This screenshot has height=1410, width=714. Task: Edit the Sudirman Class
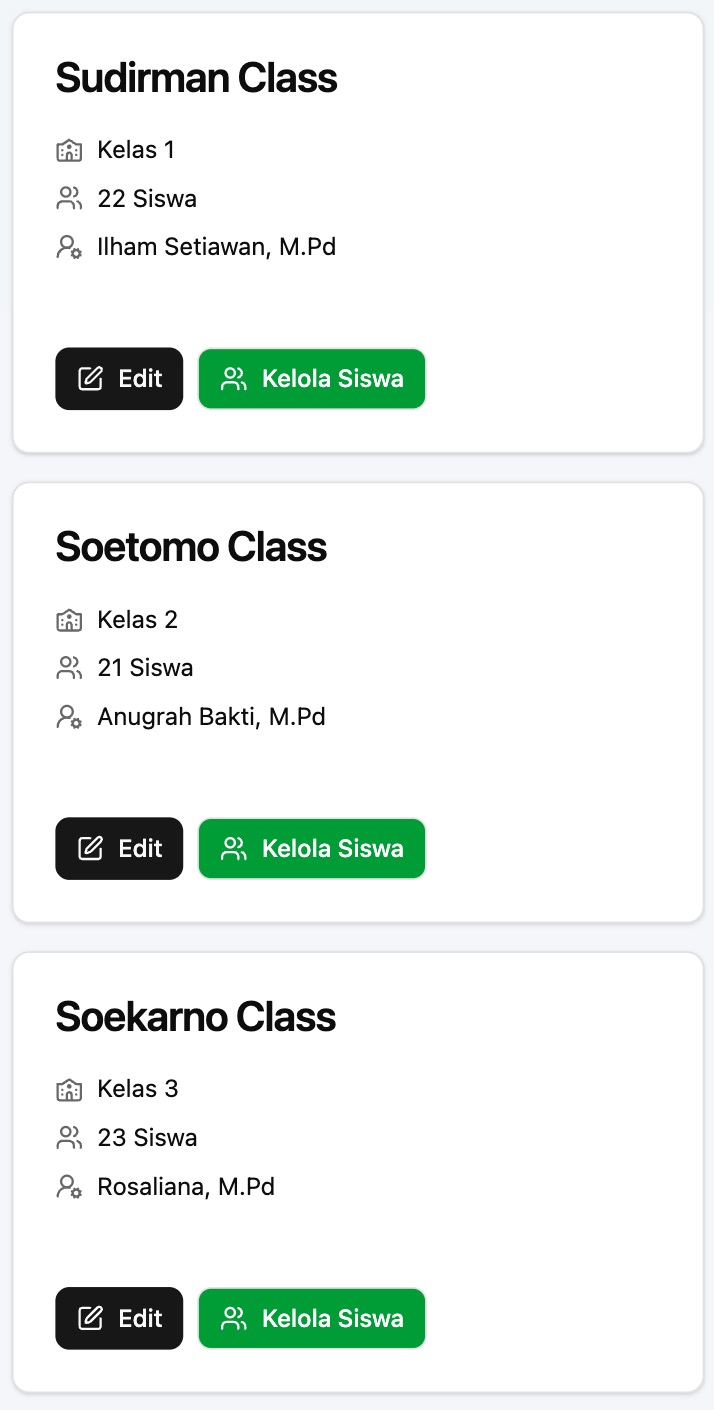click(119, 379)
